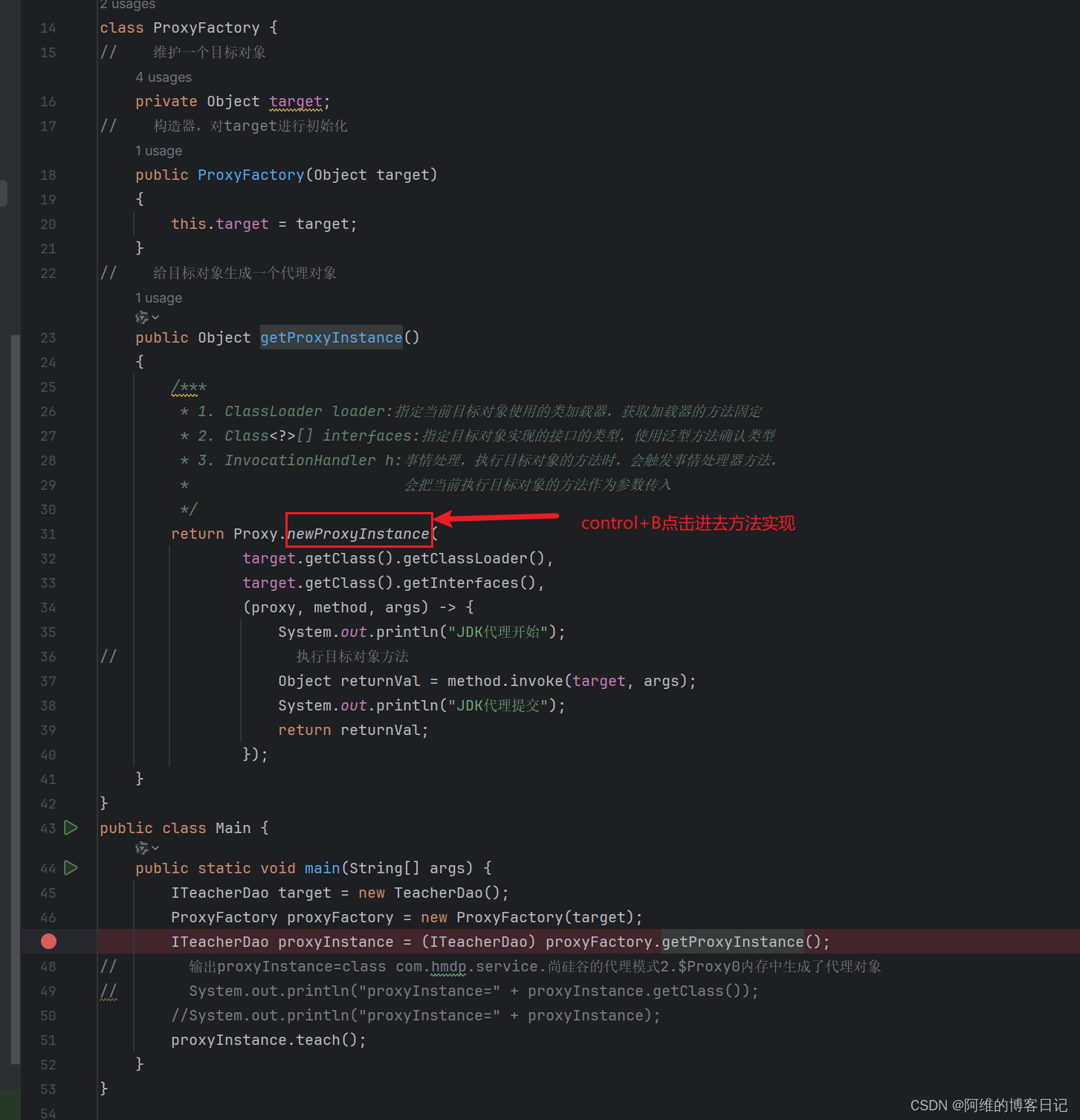Click line number 31 in gutter
Image resolution: width=1080 pixels, height=1120 pixels.
click(x=48, y=534)
